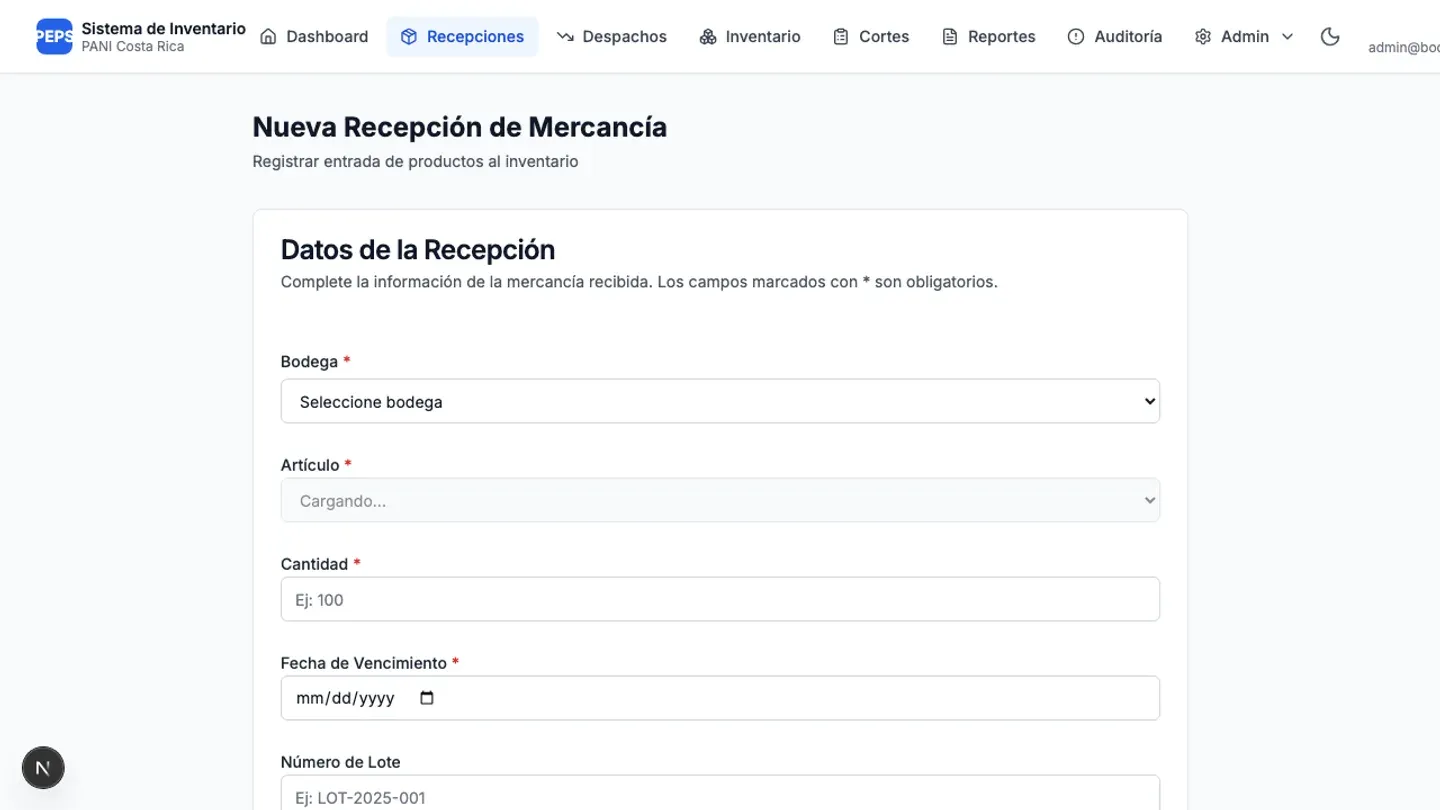Click the Reportes document icon

click(x=950, y=36)
